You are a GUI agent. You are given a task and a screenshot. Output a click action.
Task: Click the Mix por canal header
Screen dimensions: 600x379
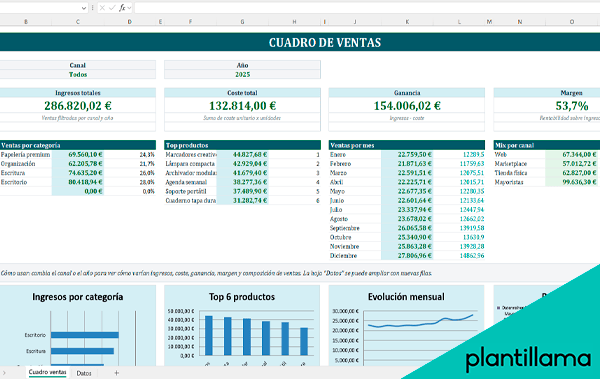pyautogui.click(x=547, y=145)
